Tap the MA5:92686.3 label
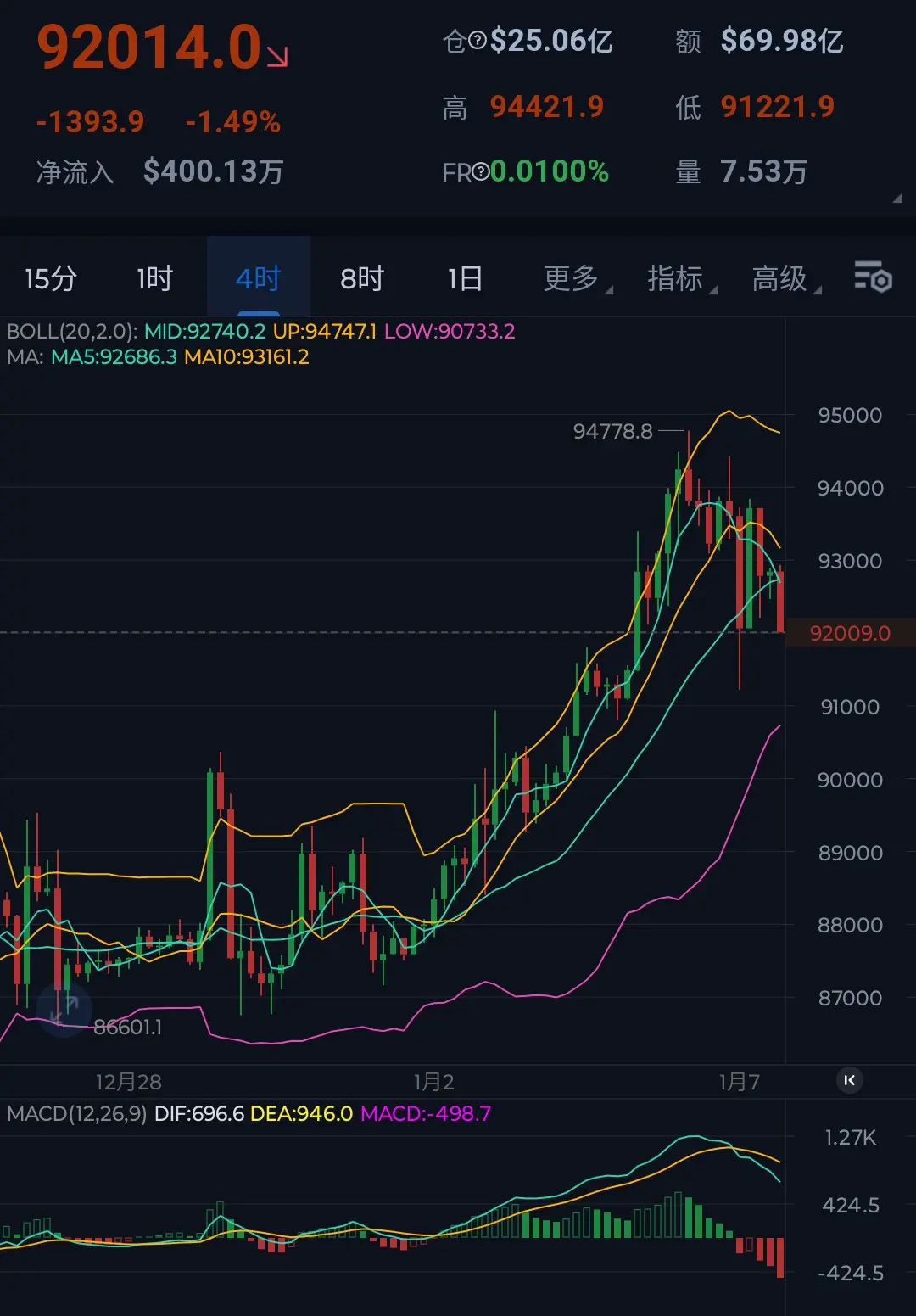 (x=114, y=356)
